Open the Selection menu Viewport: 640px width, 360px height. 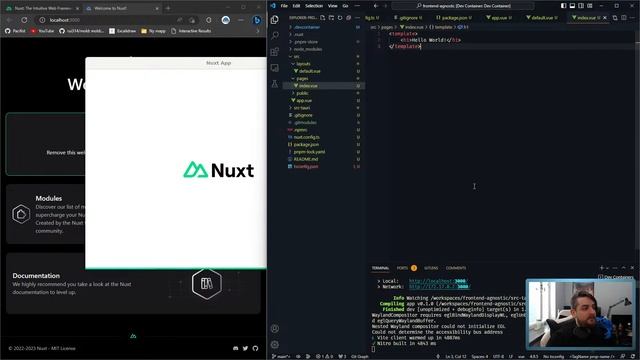[314, 6]
